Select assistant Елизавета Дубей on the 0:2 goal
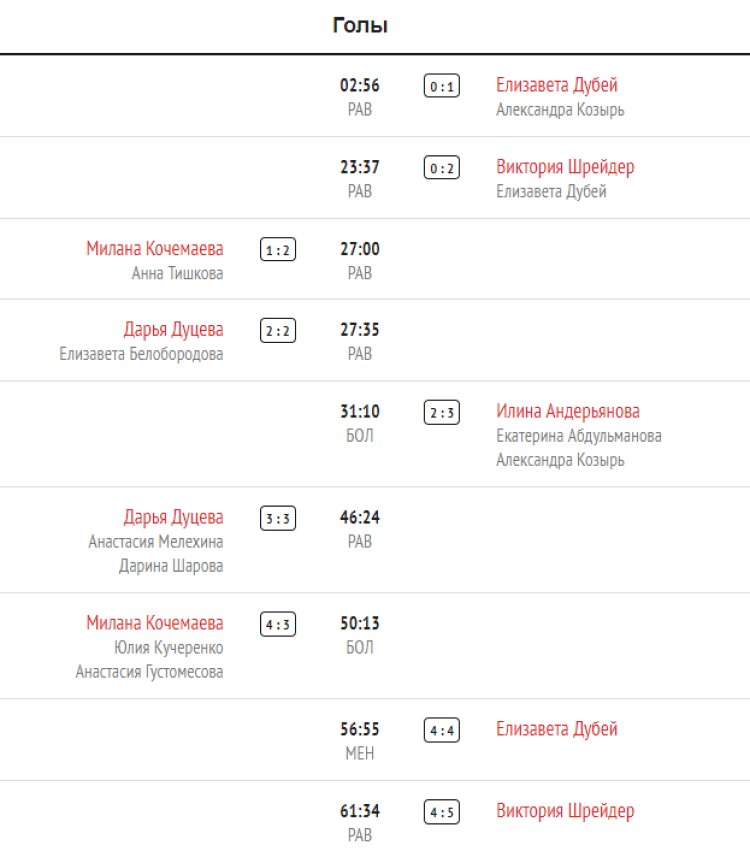The width and height of the screenshot is (750, 863). point(551,192)
